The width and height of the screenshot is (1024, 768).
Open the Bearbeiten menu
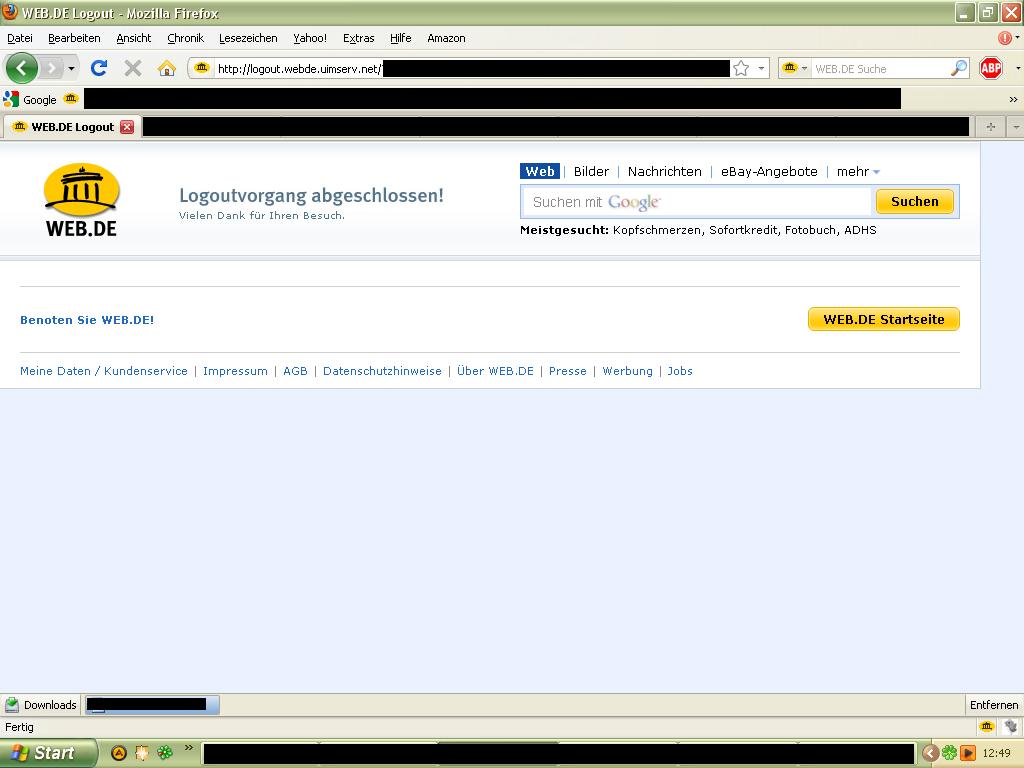(74, 38)
